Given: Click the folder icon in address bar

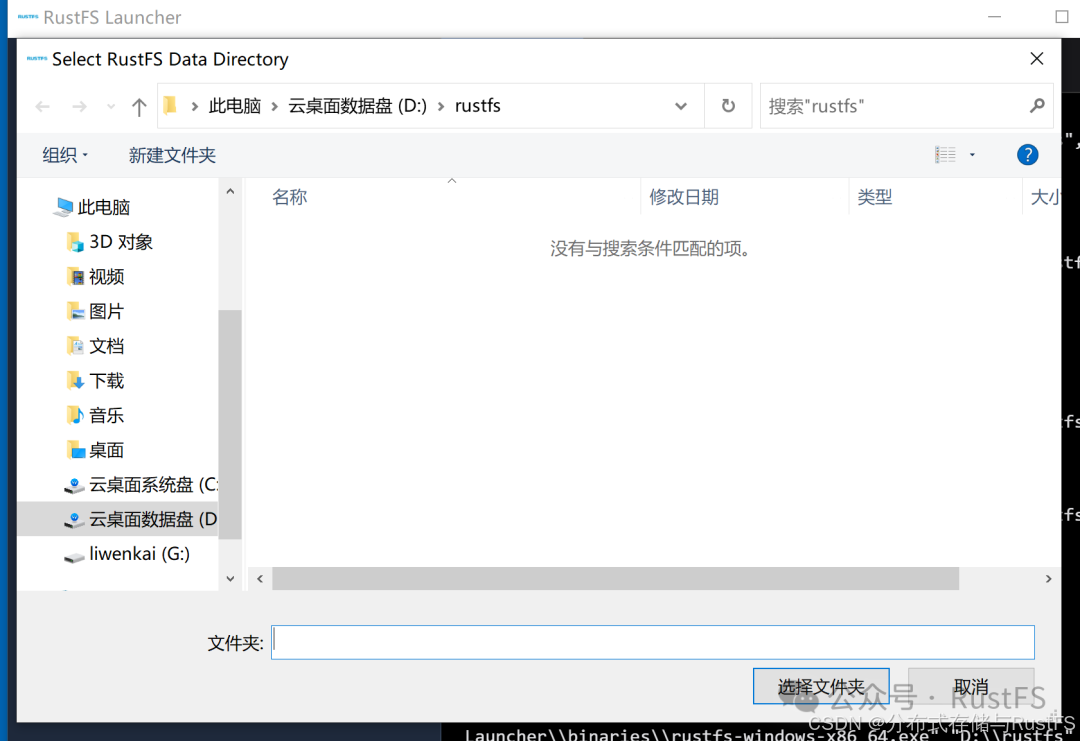Looking at the screenshot, I should (170, 105).
